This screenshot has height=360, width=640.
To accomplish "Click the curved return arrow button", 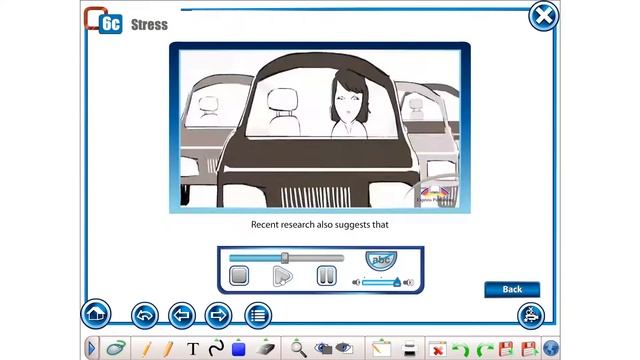I will tap(145, 316).
